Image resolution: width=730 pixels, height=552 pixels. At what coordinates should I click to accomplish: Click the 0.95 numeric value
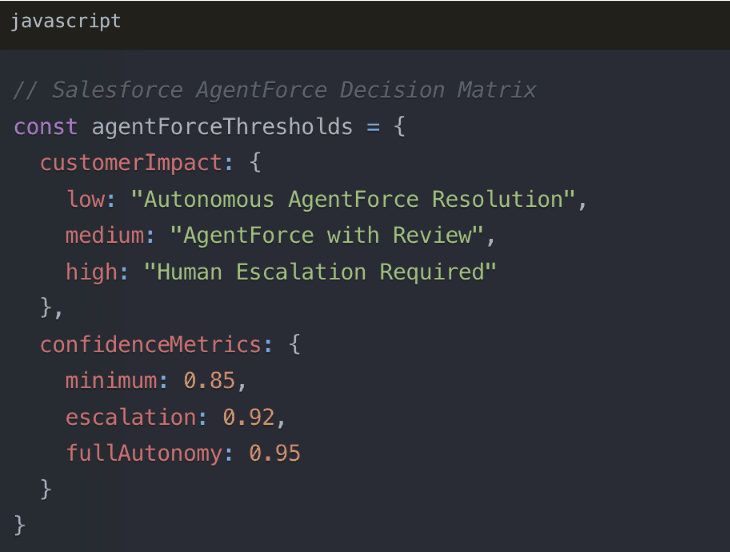(x=274, y=453)
